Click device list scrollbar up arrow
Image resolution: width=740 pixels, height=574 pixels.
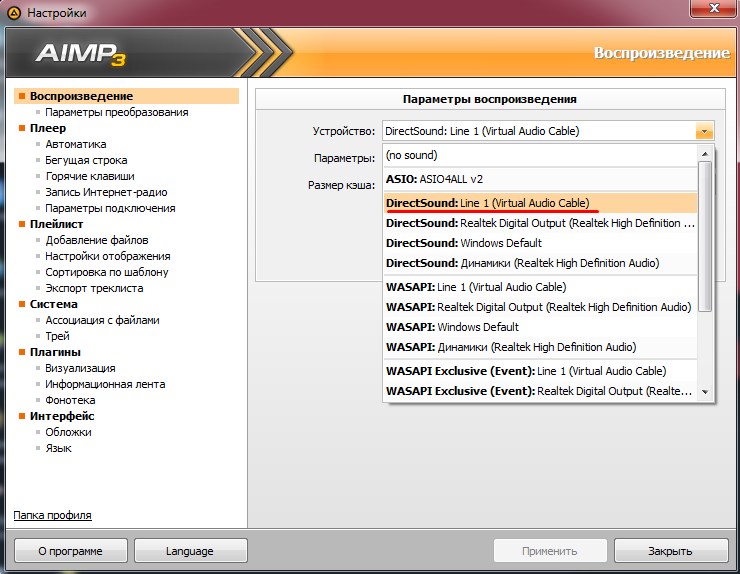pyautogui.click(x=705, y=154)
